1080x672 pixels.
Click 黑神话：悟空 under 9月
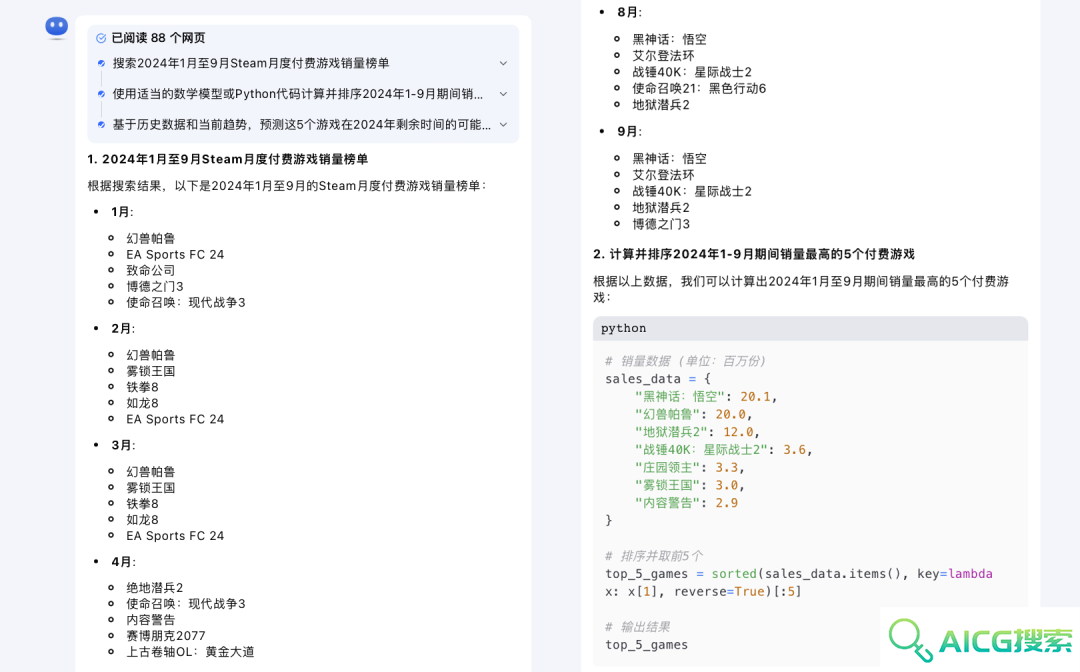click(x=669, y=159)
